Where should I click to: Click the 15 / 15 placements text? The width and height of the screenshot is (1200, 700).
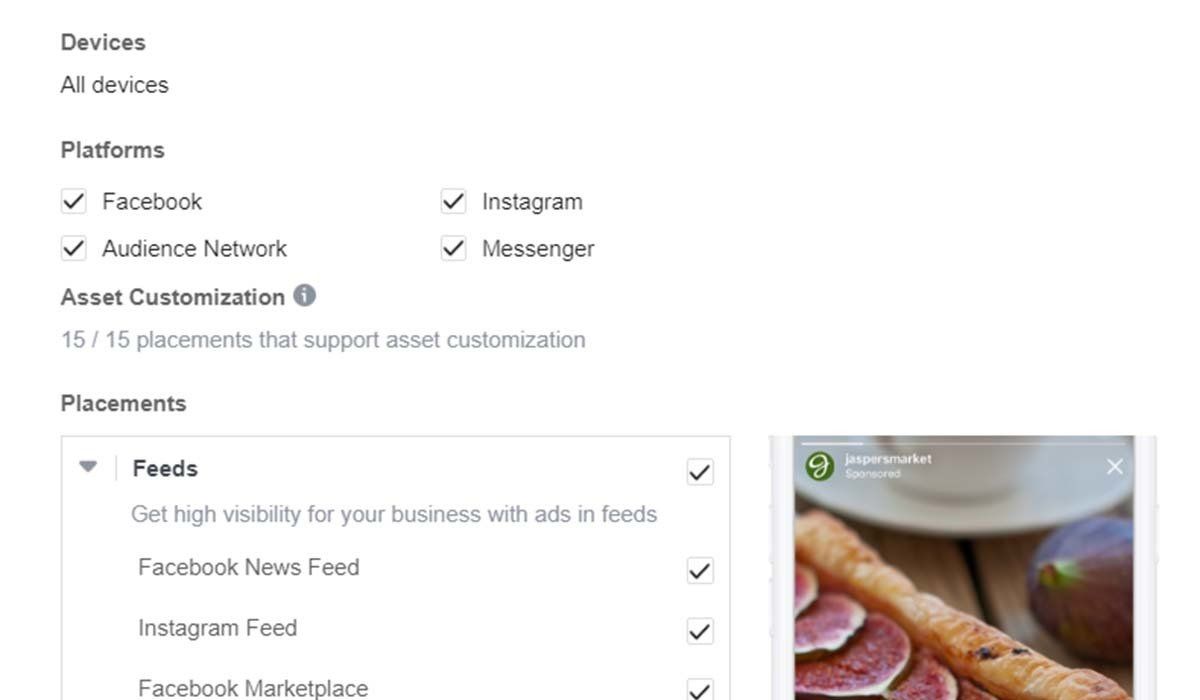click(x=322, y=340)
